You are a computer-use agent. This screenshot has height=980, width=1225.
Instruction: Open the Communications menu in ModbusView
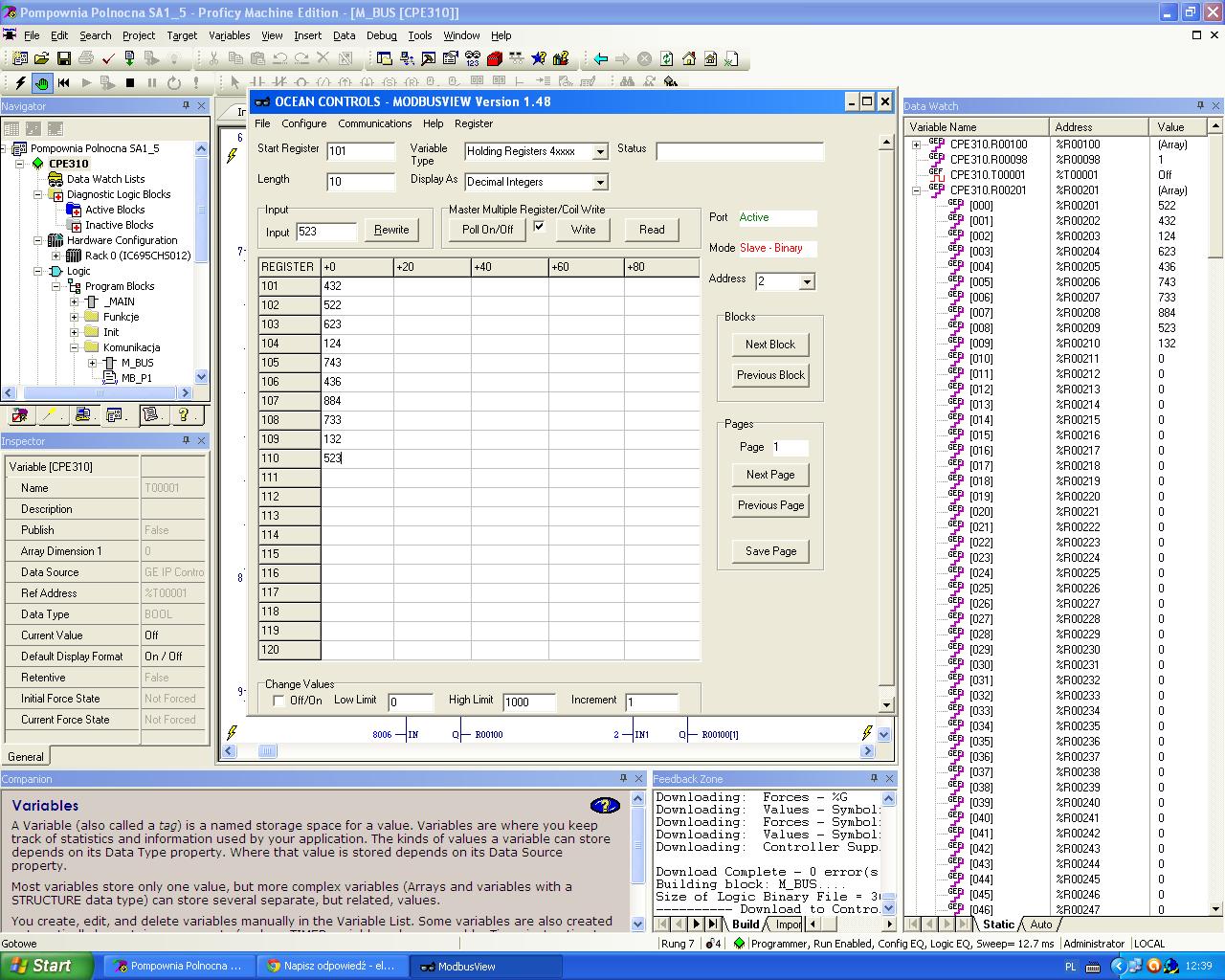[x=374, y=123]
